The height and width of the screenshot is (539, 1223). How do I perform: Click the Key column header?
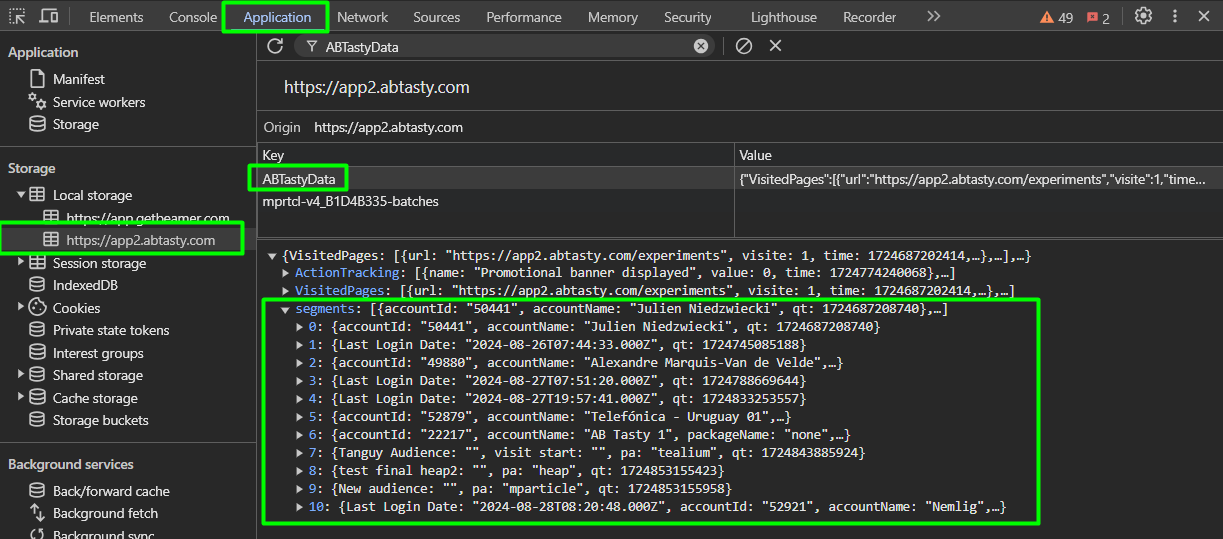pyautogui.click(x=496, y=155)
